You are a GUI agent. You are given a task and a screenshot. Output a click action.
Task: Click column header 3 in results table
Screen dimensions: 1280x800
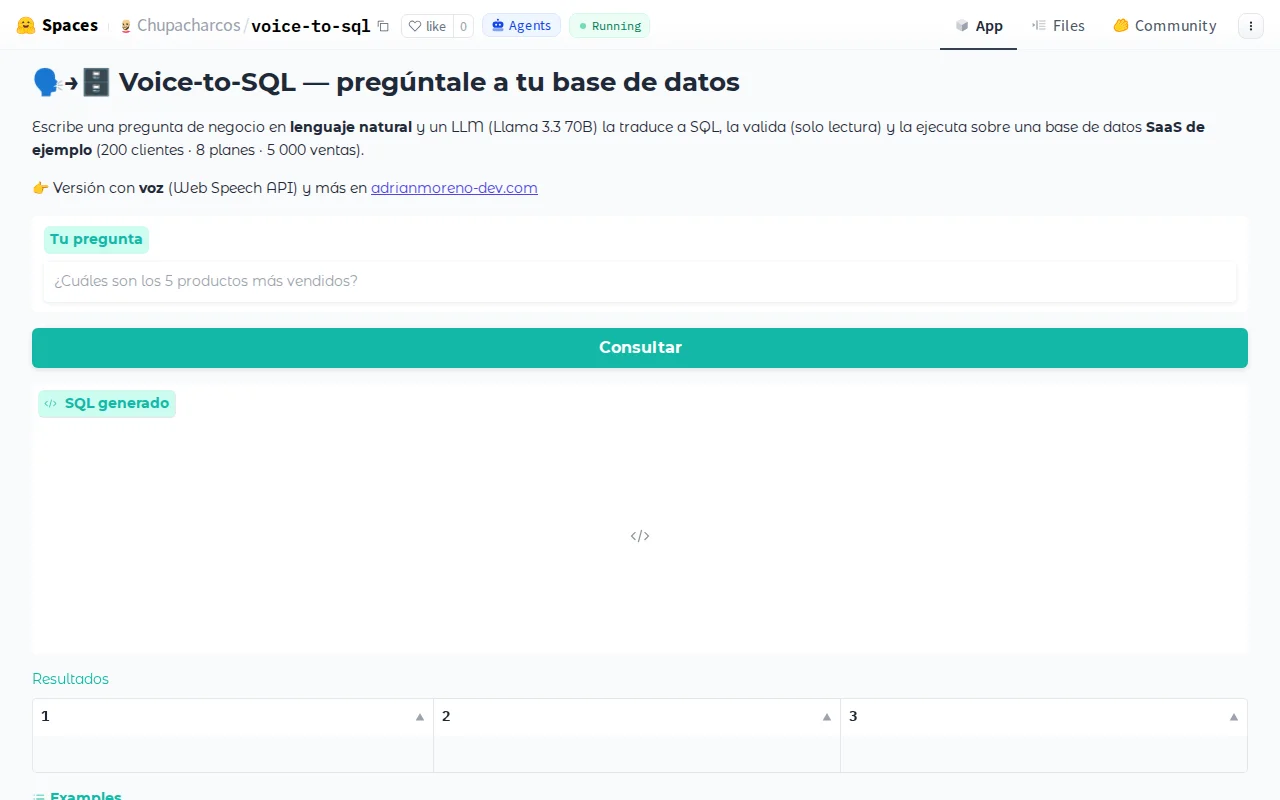1044,716
